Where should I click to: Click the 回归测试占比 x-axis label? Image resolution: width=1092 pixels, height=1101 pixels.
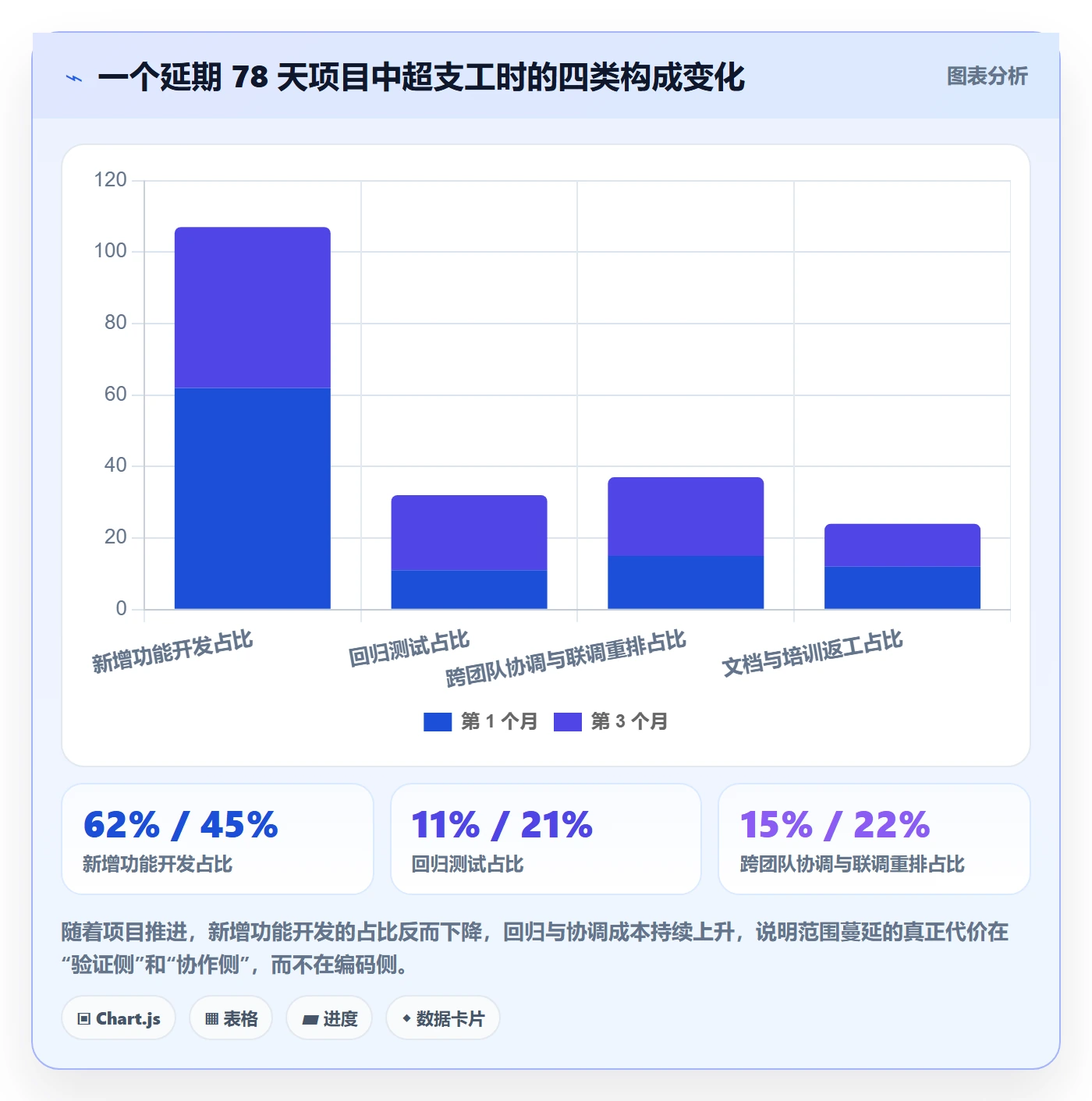[409, 649]
